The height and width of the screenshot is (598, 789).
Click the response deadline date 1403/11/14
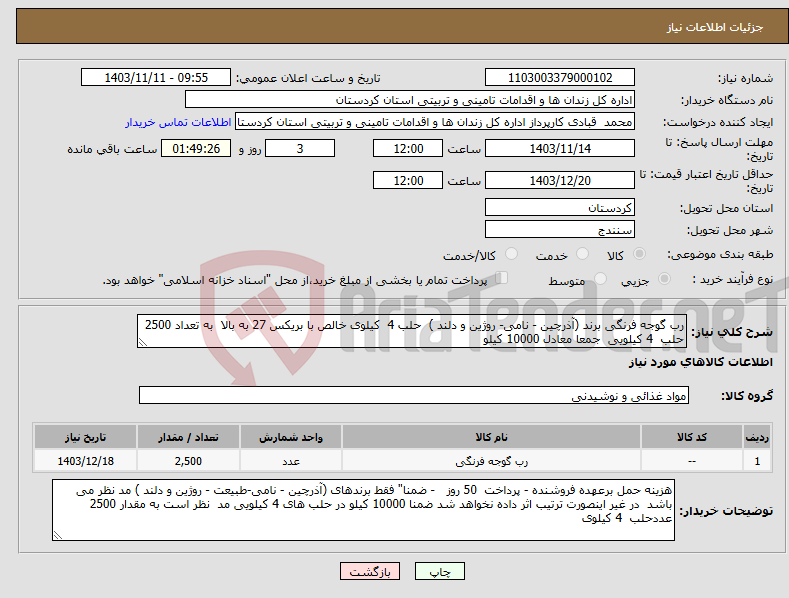[560, 148]
